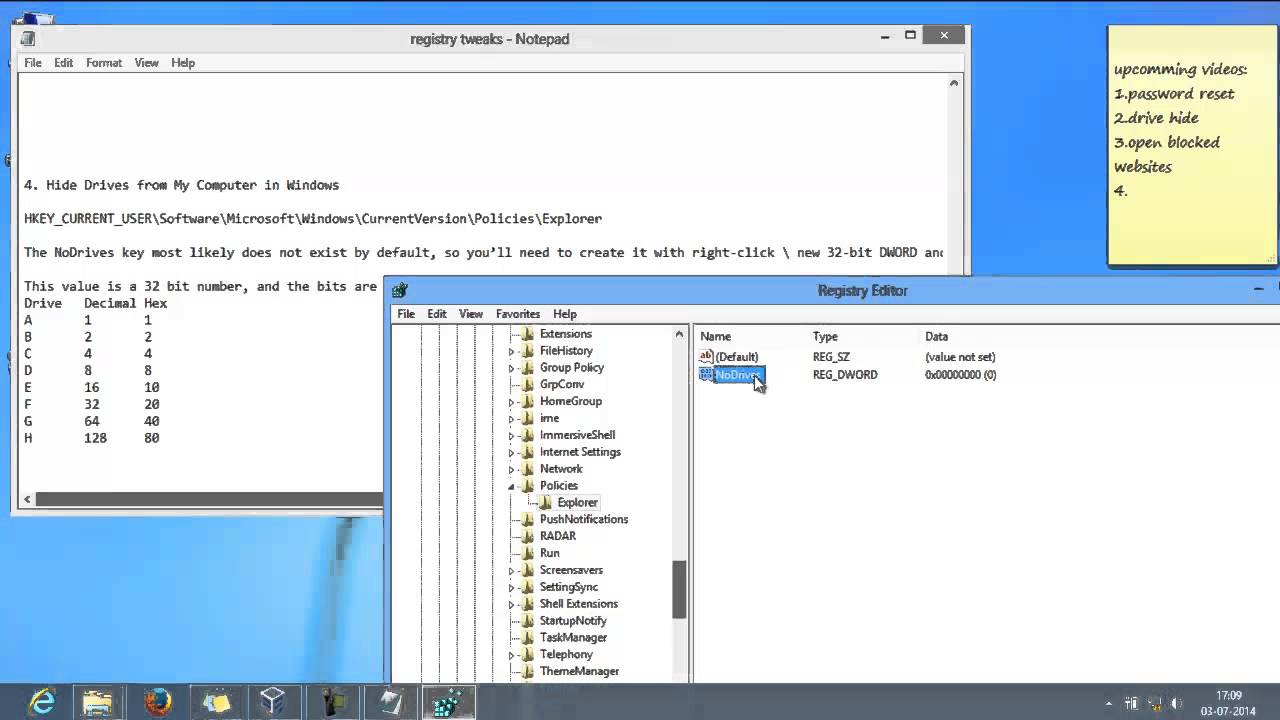Viewport: 1280px width, 720px height.
Task: Expand the ime key
Action: 511,418
